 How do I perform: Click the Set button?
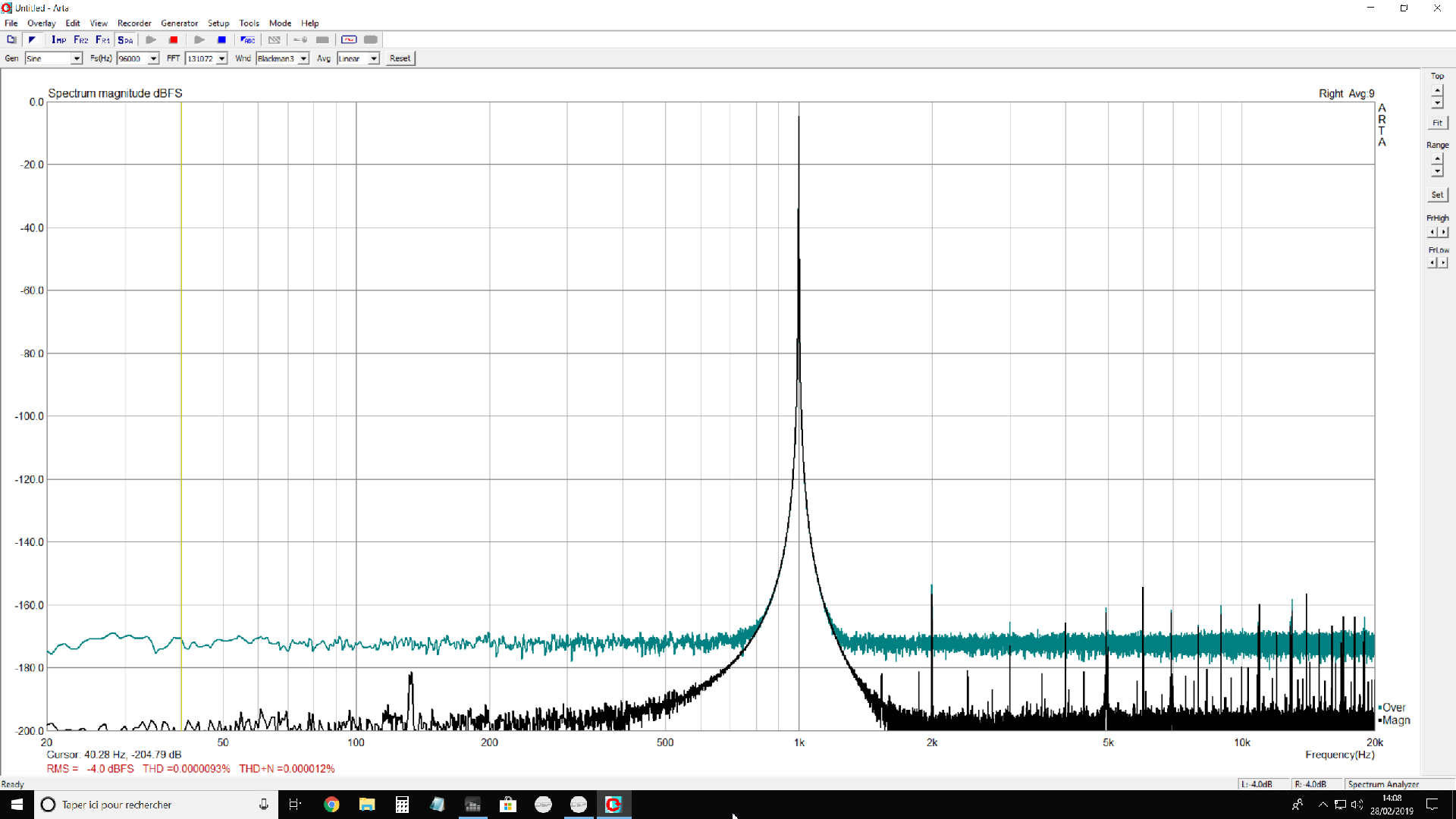1437,195
